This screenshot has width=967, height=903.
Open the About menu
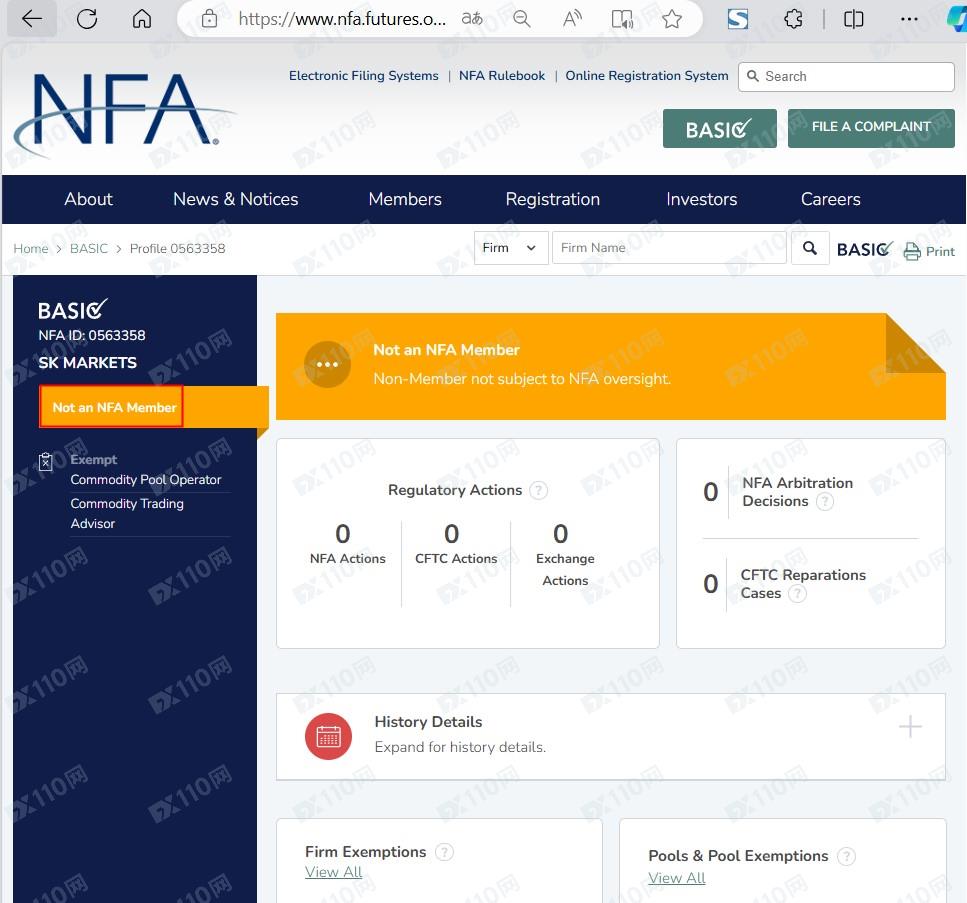88,199
